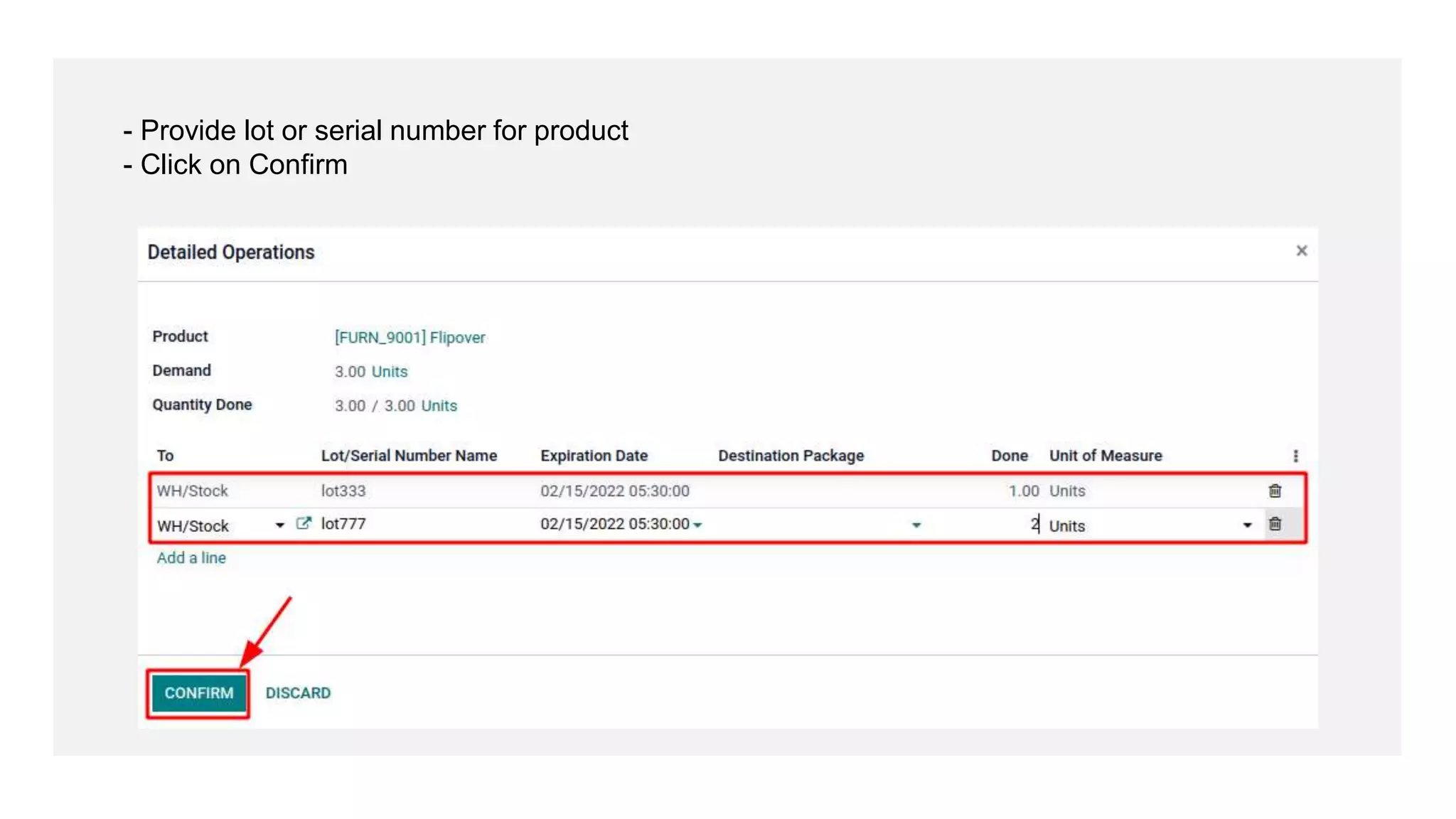Click the Discard button

[x=298, y=693]
